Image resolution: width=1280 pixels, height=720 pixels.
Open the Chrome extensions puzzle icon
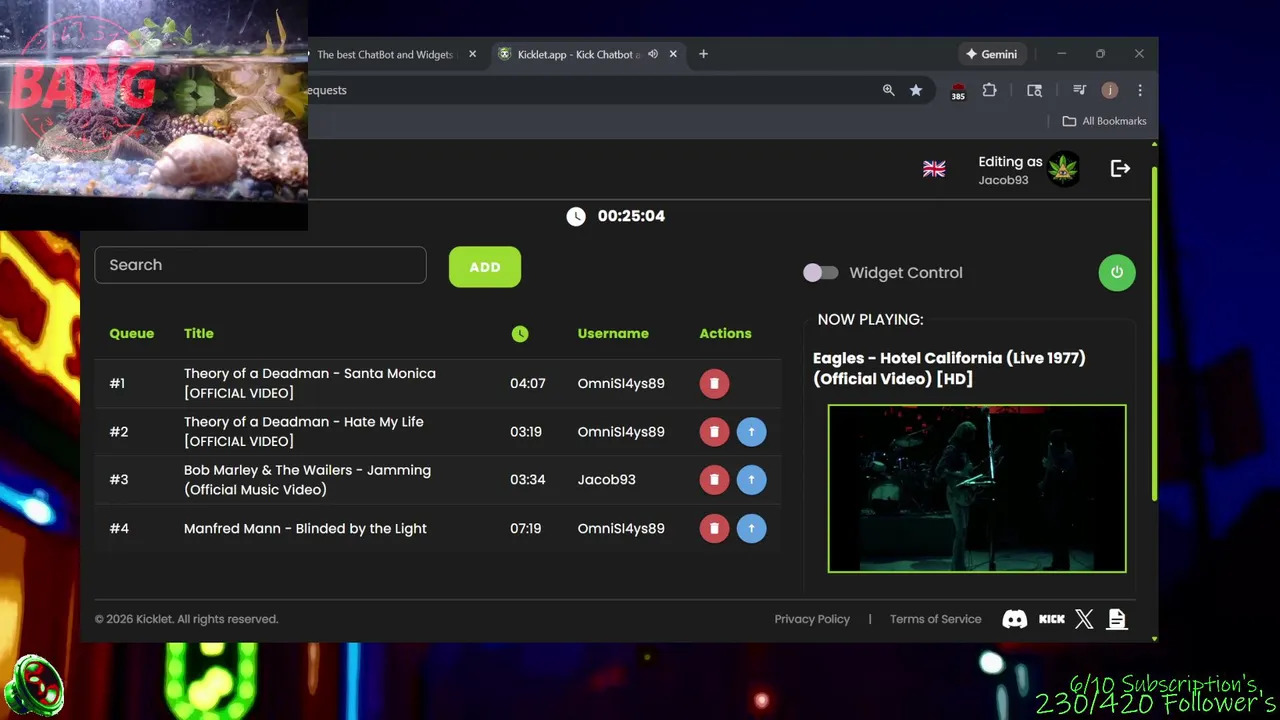point(989,90)
